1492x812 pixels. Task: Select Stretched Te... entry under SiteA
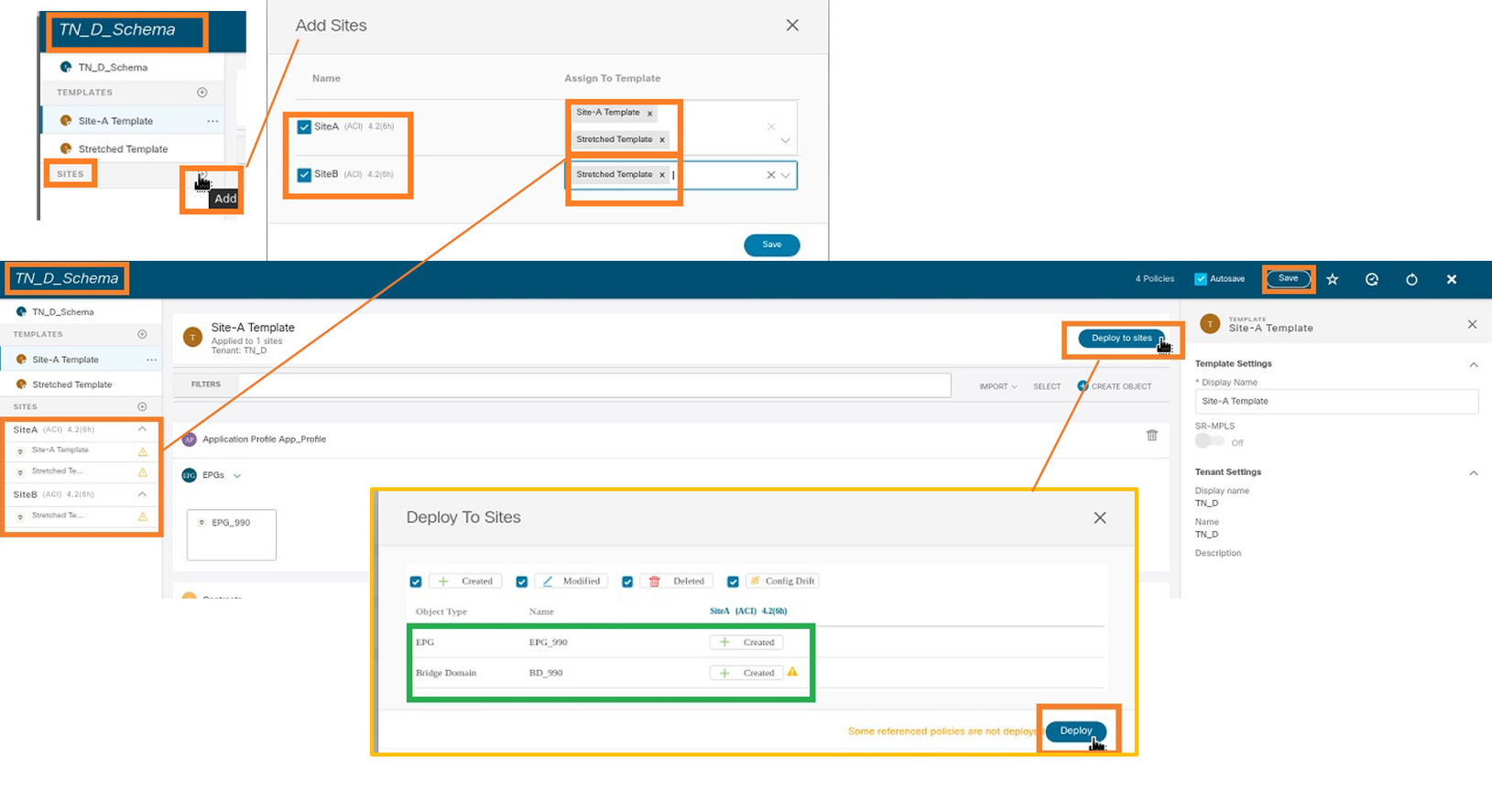tap(57, 471)
